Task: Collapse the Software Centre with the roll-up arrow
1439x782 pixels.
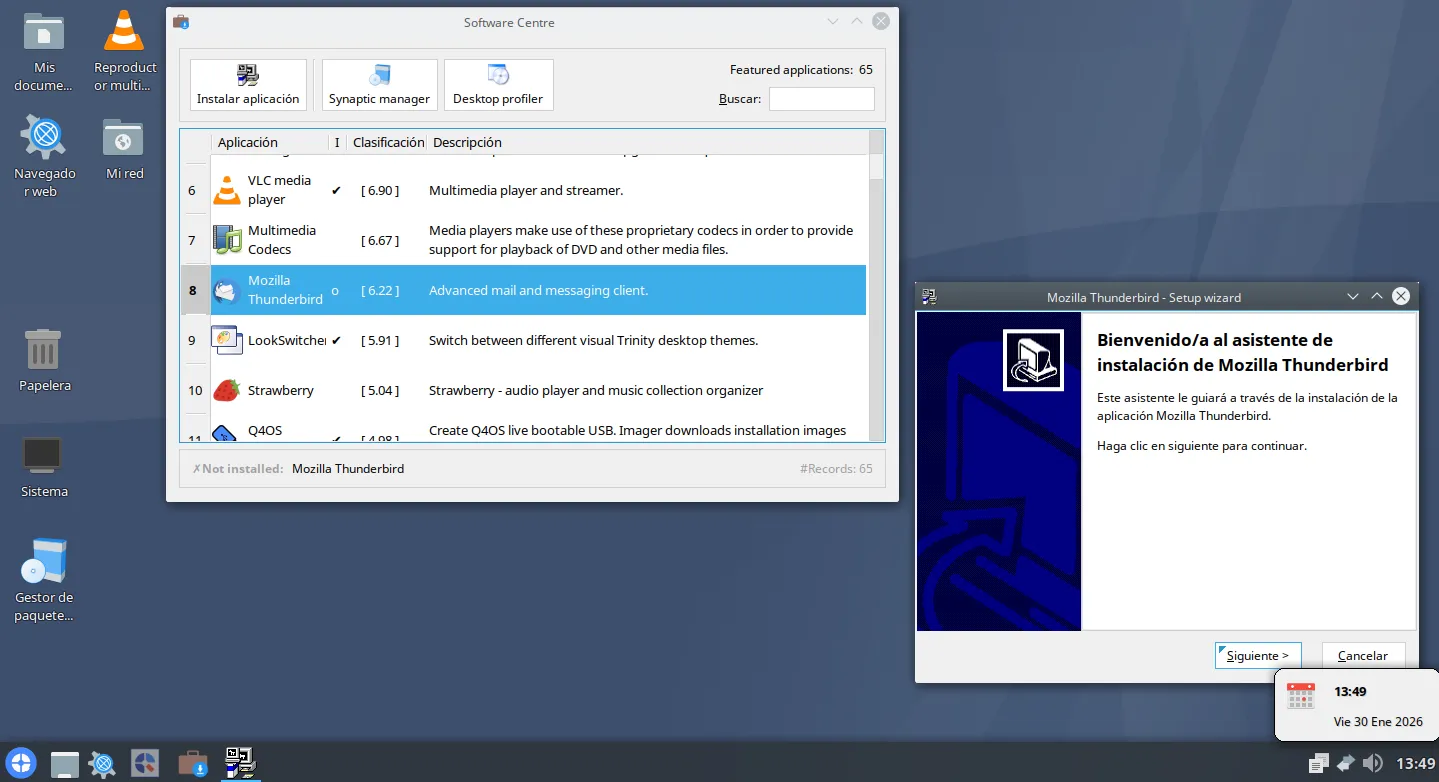Action: (x=856, y=21)
